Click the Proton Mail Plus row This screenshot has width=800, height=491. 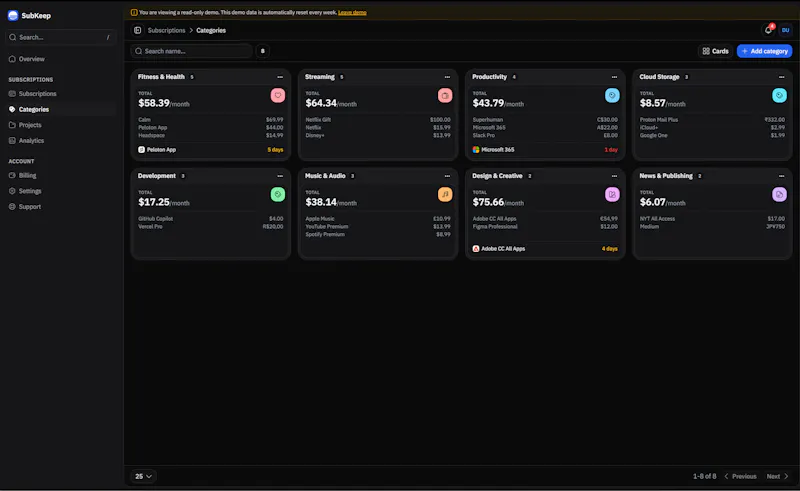[x=712, y=119]
